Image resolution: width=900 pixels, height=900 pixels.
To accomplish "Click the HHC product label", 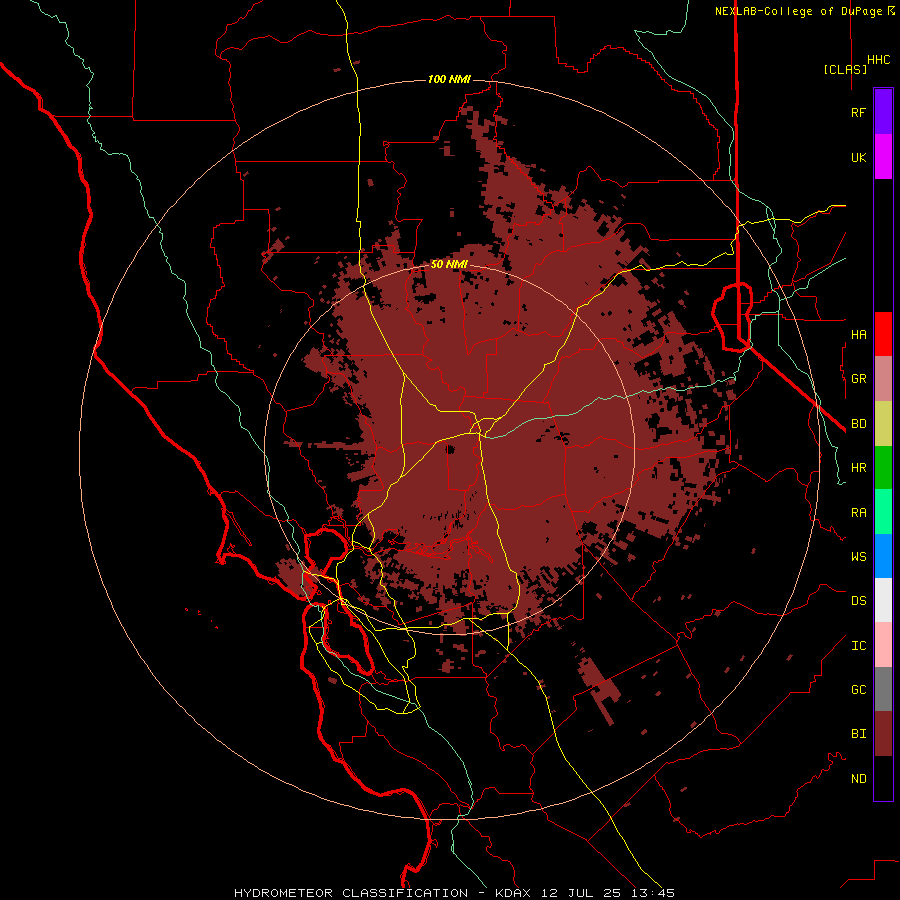I will [x=879, y=60].
